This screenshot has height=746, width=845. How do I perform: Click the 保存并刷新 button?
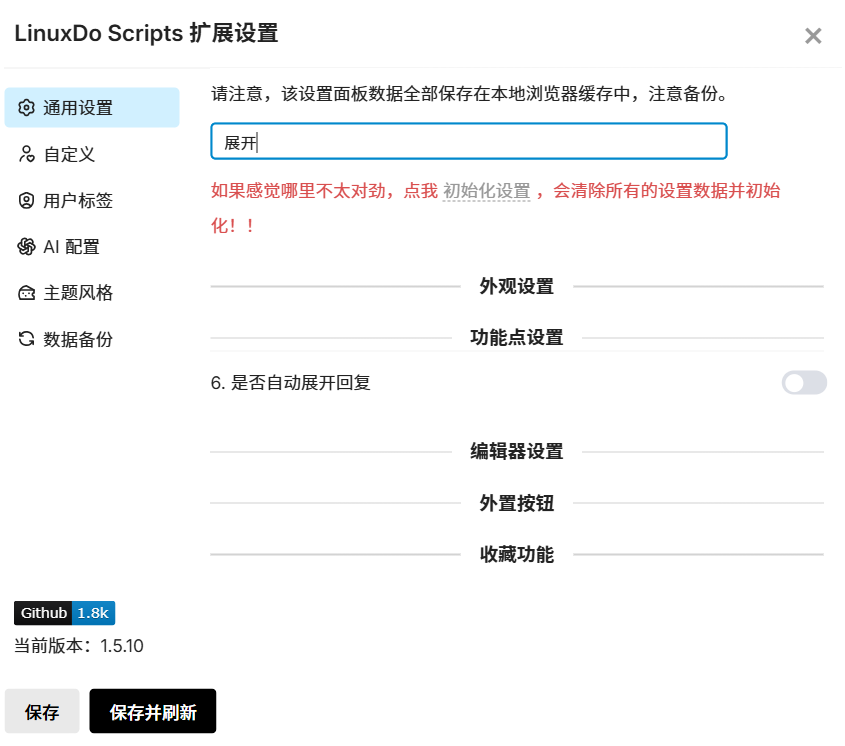coord(153,712)
